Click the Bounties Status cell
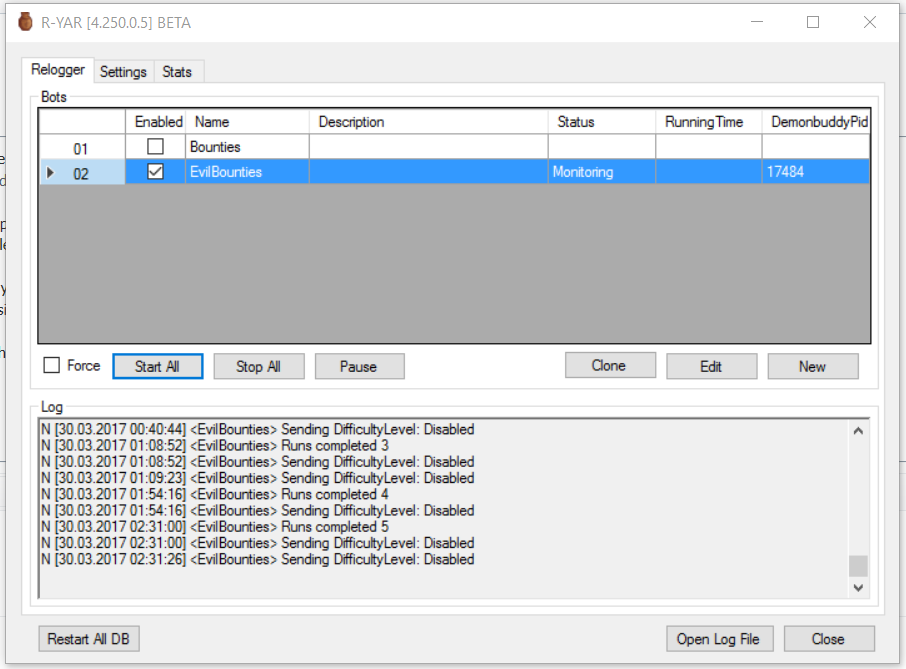906x669 pixels. [x=601, y=147]
